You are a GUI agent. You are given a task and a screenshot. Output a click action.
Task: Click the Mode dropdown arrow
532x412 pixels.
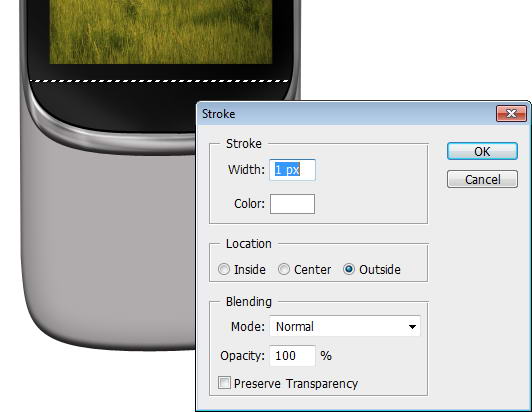[412, 327]
